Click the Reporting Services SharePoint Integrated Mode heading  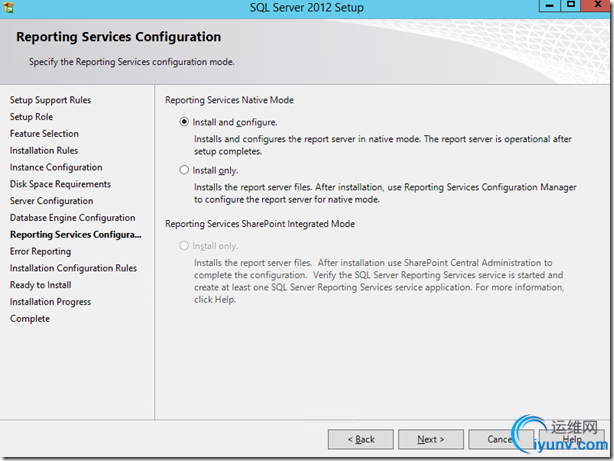tap(260, 224)
